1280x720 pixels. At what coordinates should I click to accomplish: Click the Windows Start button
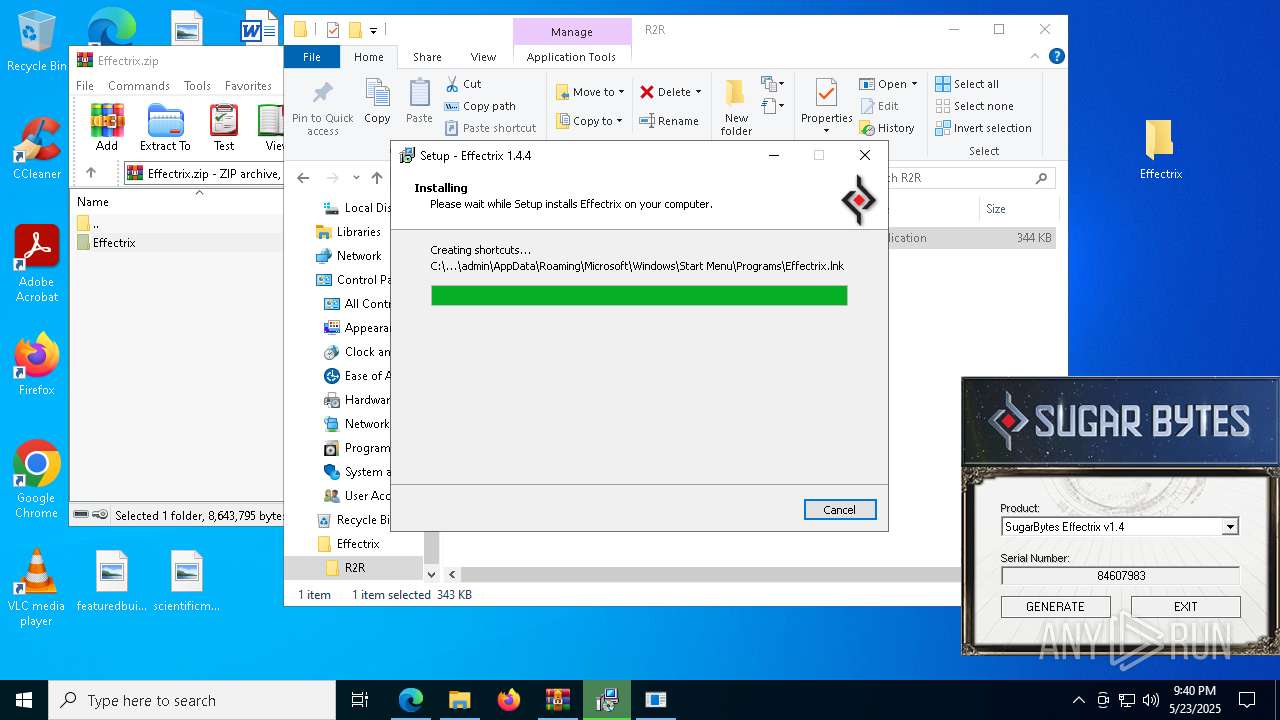(x=24, y=700)
